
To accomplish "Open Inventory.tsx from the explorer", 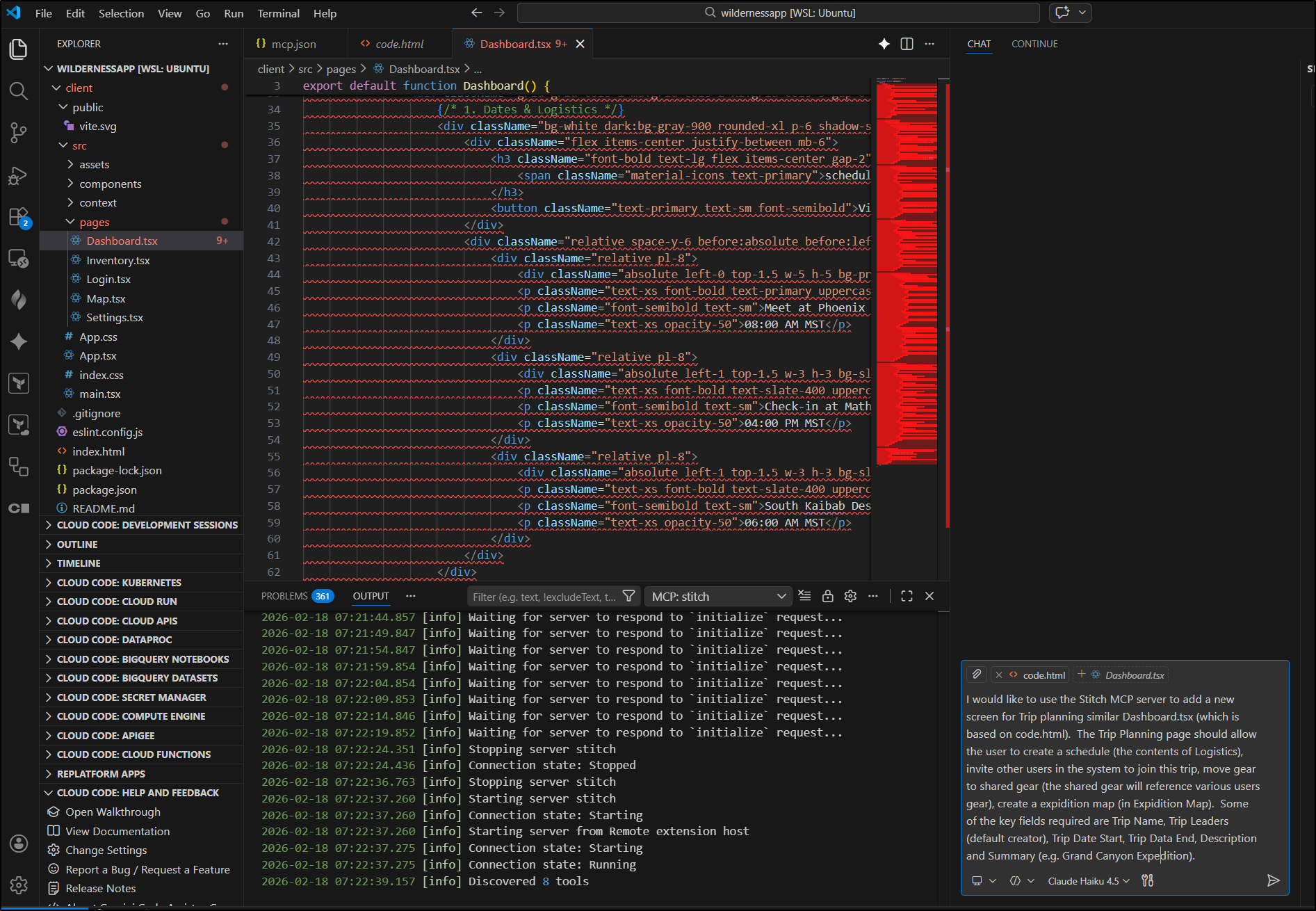I will click(x=118, y=260).
